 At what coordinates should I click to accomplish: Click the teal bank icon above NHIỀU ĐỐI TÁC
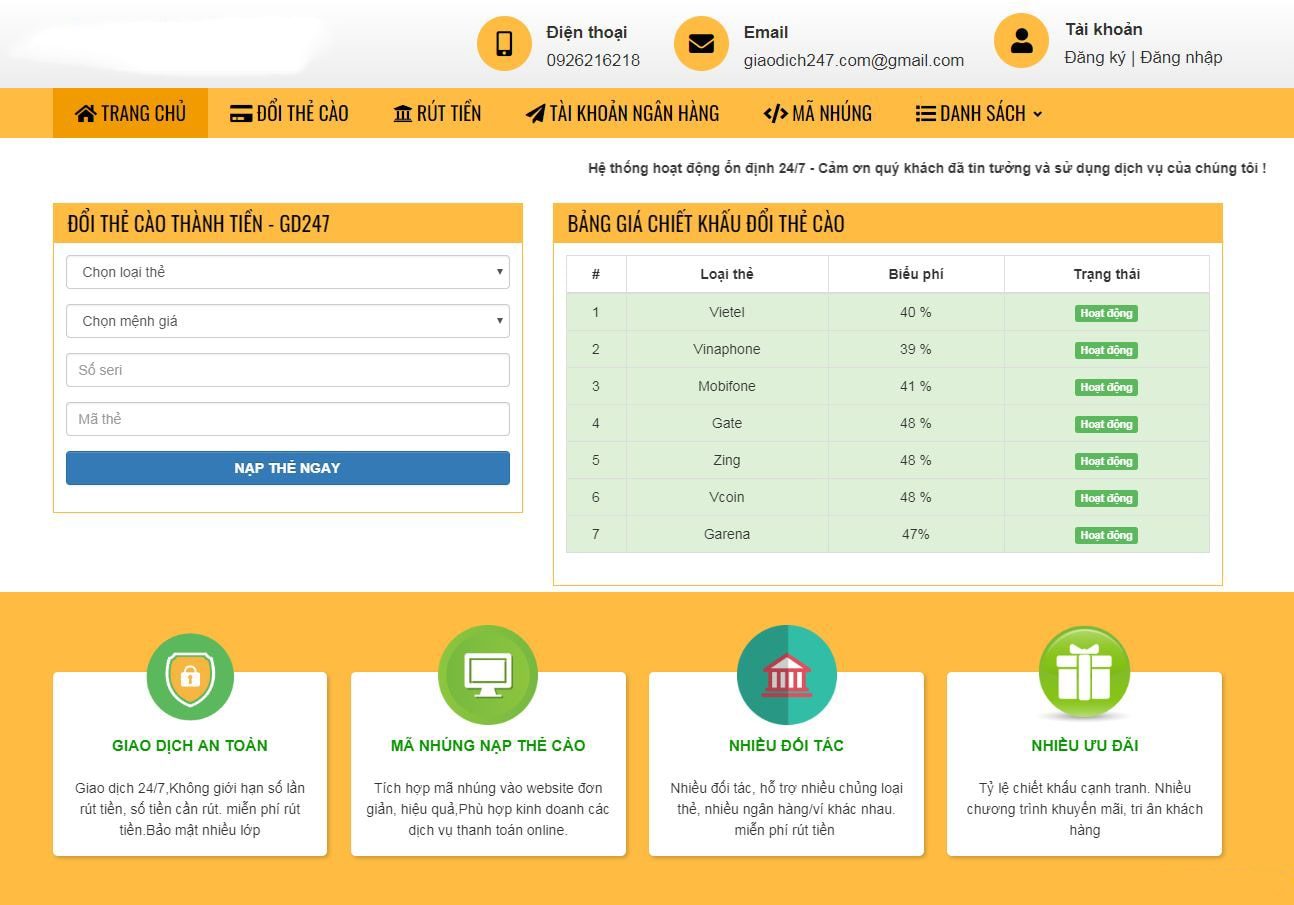click(x=787, y=674)
